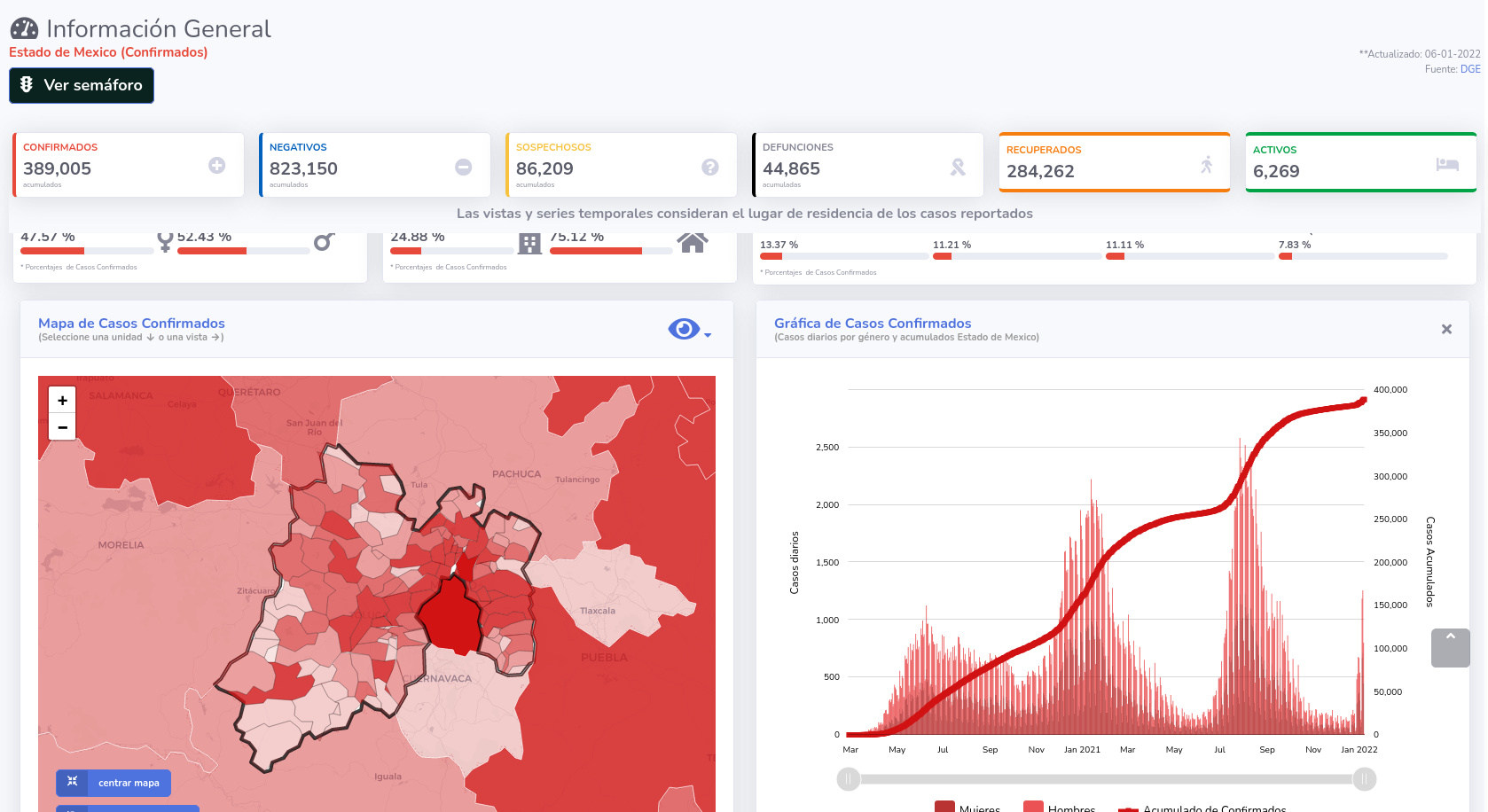
Task: Click the house icon for ambulatory cases
Action: coord(693,243)
